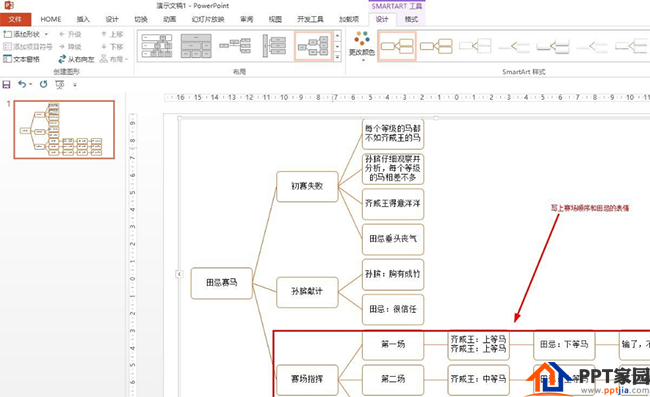Open the Undo history dropdown arrow
The height and width of the screenshot is (397, 650).
tap(30, 85)
